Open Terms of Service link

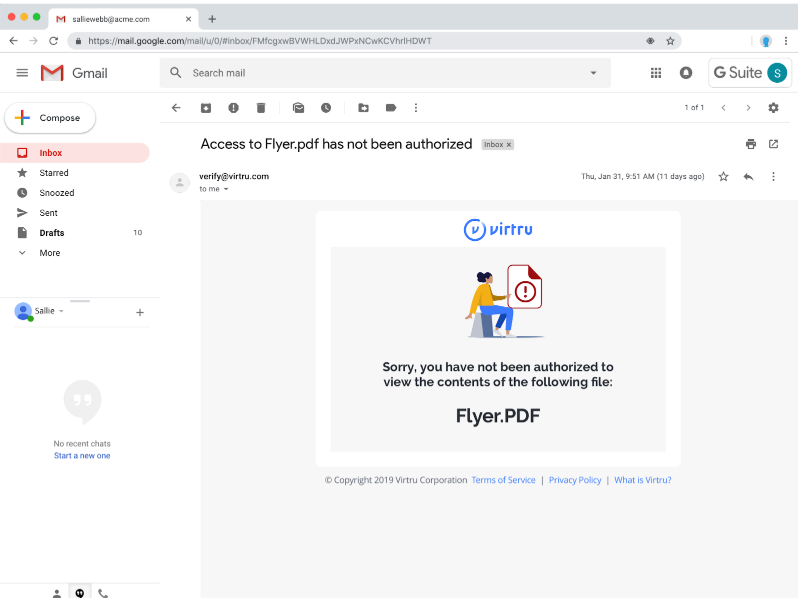pyautogui.click(x=503, y=480)
